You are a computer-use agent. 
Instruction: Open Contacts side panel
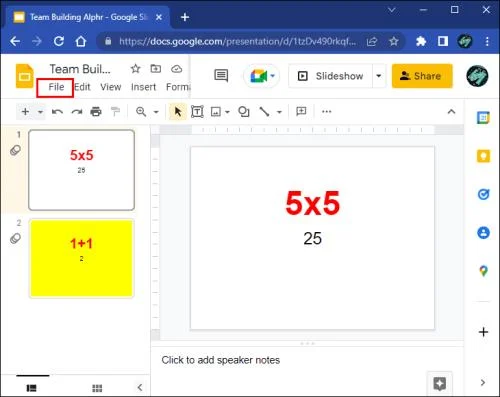point(483,233)
